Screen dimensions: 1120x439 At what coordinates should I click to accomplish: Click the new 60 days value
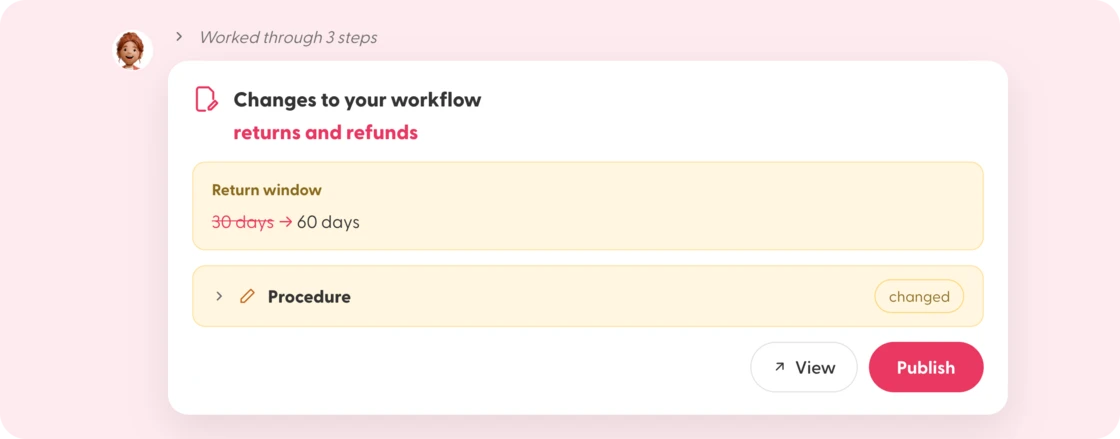pos(329,222)
